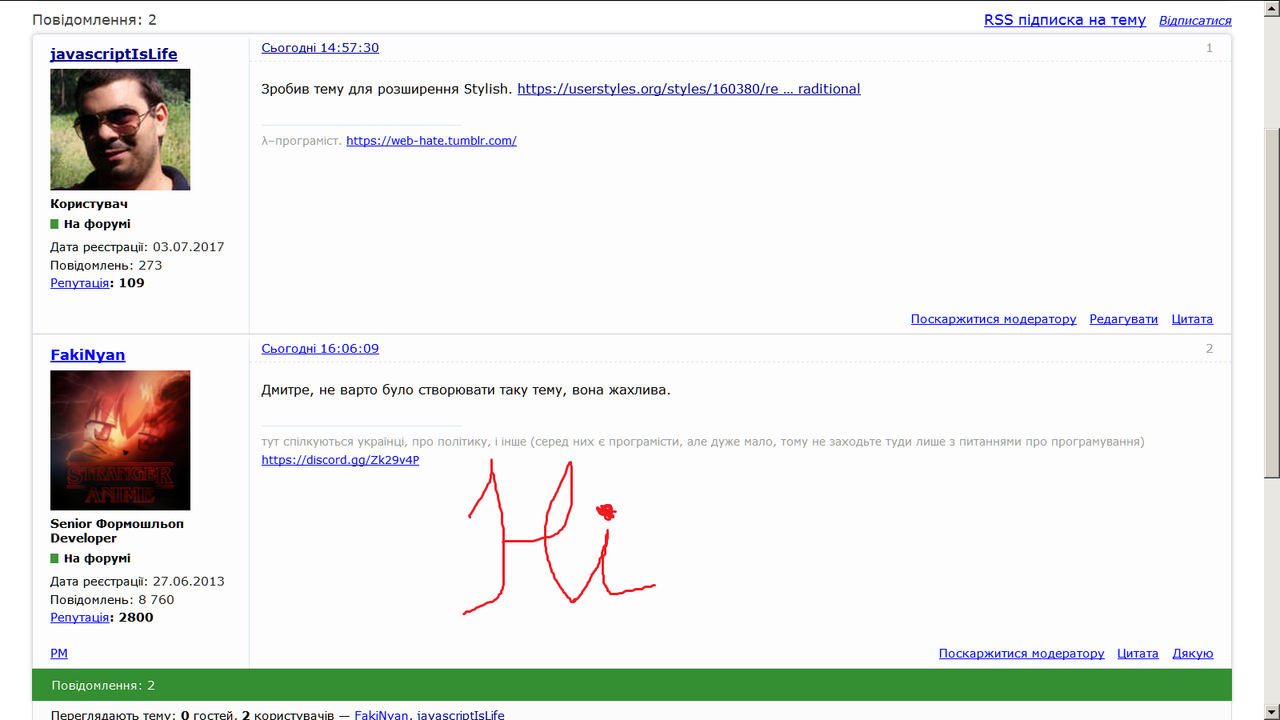The width and height of the screenshot is (1280, 720).
Task: Click 'Повідомлень: 273' text
Action: pos(106,265)
